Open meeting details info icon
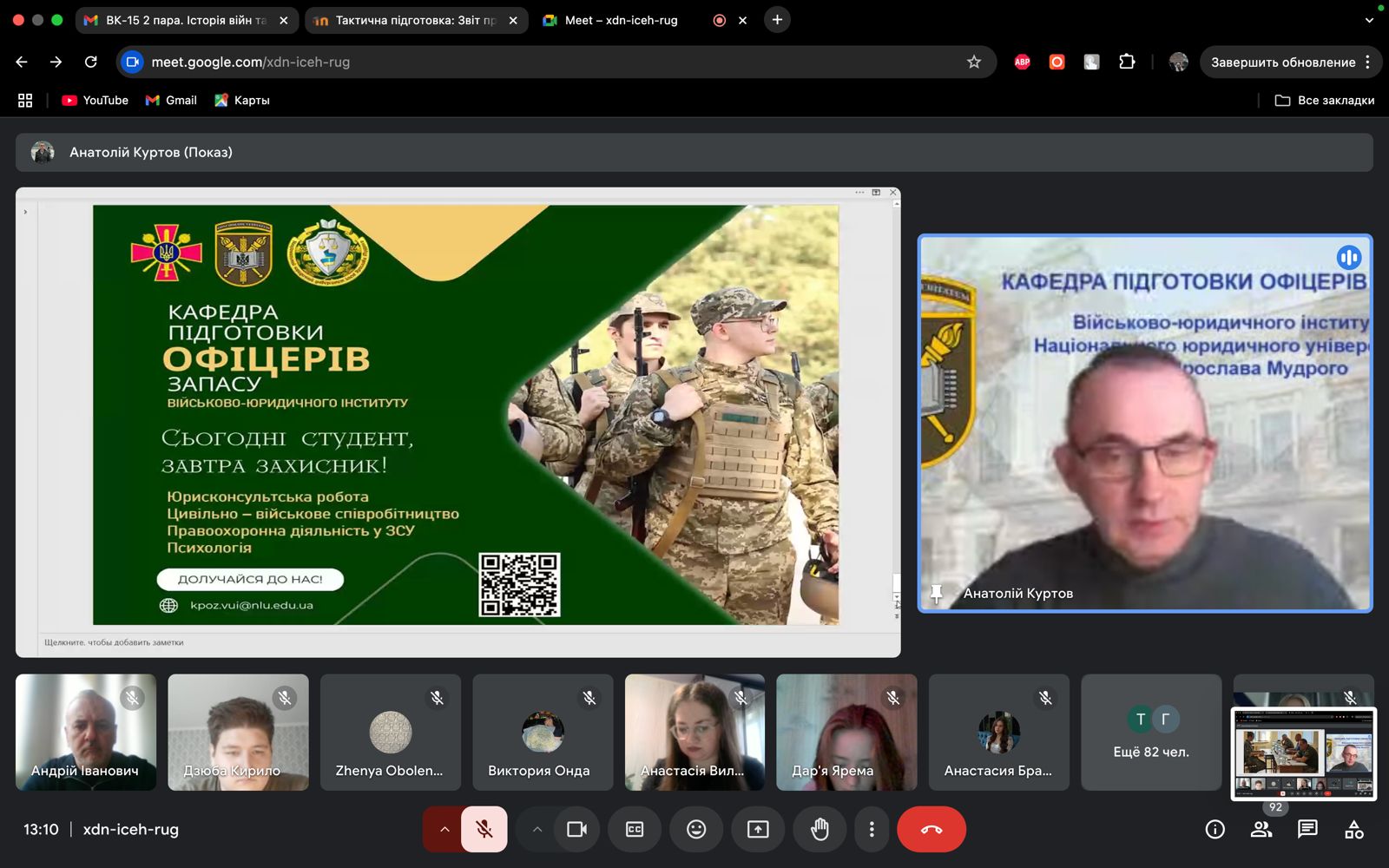The height and width of the screenshot is (868, 1389). pyautogui.click(x=1215, y=829)
